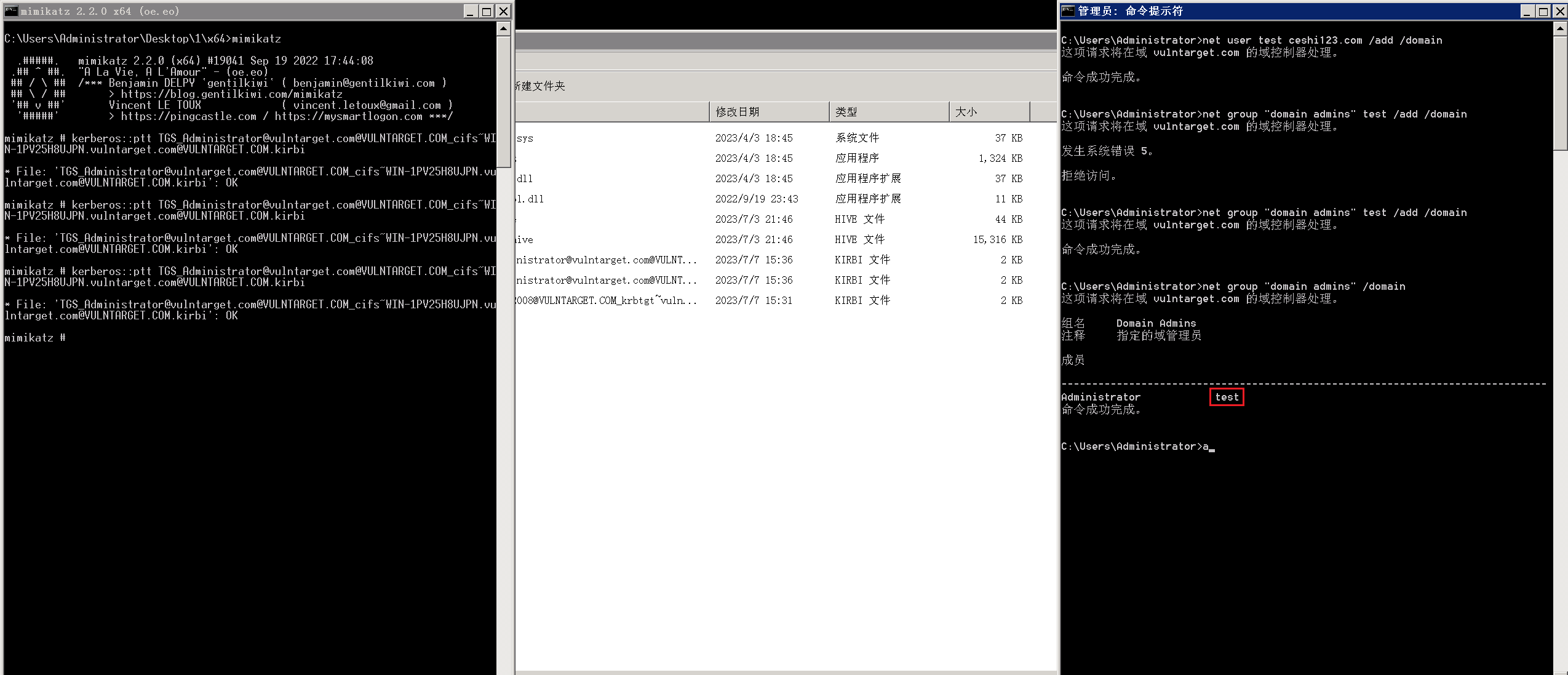
Task: Click the '2023/7/7 15:31' date cell
Action: (x=754, y=300)
